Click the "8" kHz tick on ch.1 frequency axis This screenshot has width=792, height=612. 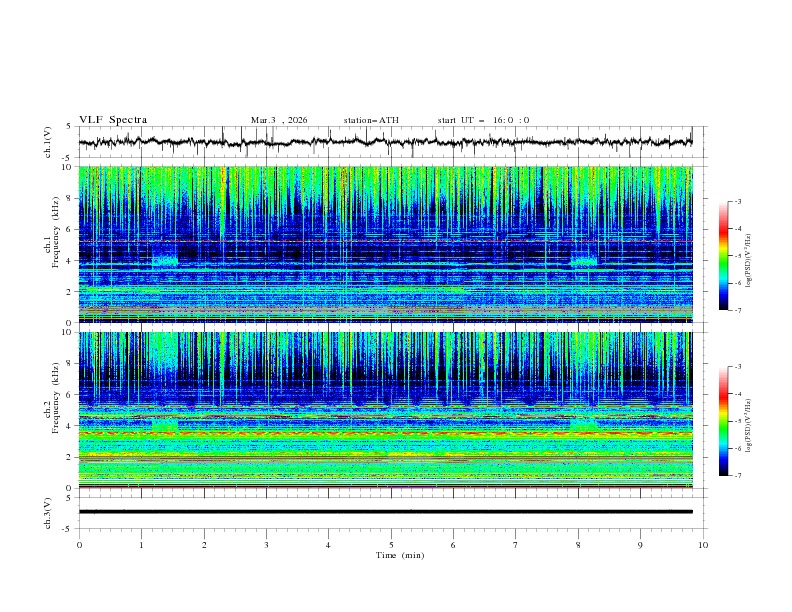point(70,198)
